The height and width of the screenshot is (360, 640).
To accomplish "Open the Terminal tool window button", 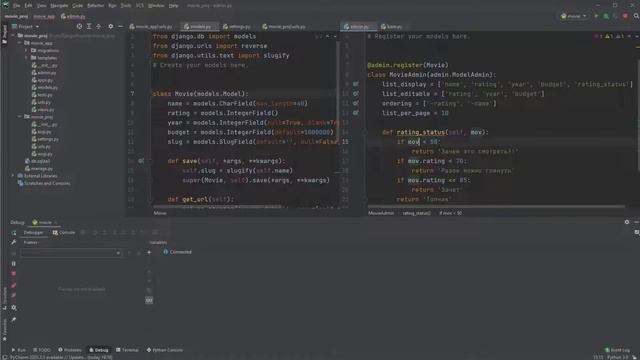I will click(127, 350).
